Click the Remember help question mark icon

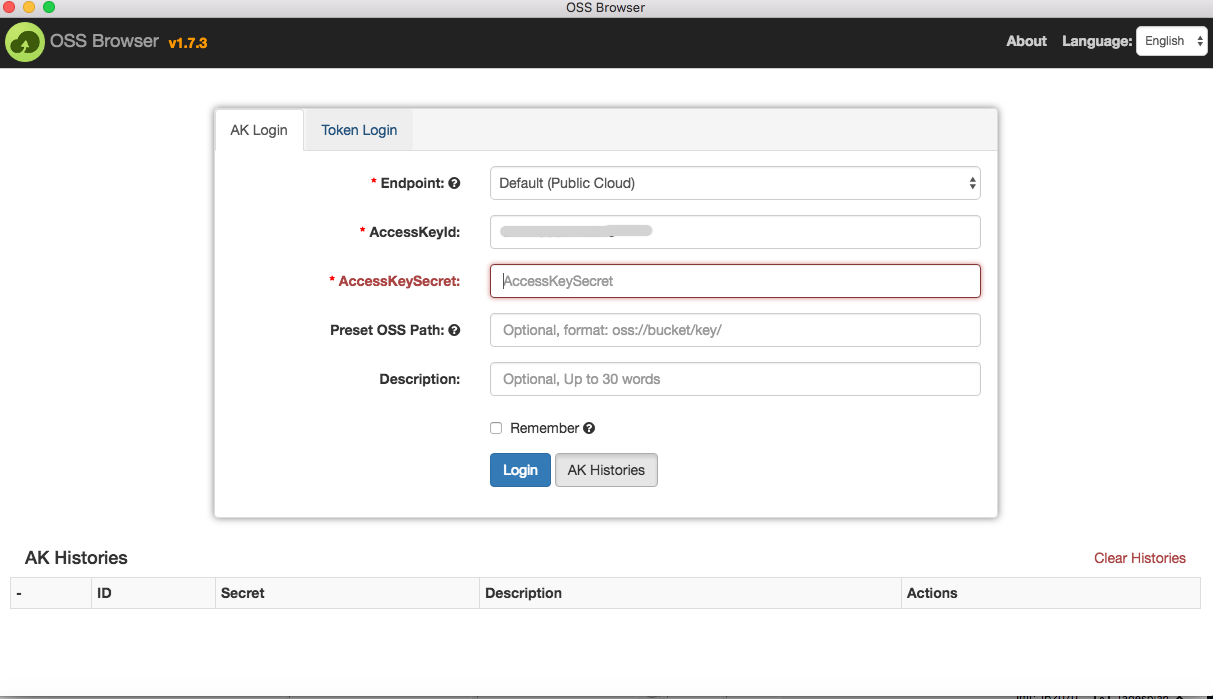[x=589, y=428]
